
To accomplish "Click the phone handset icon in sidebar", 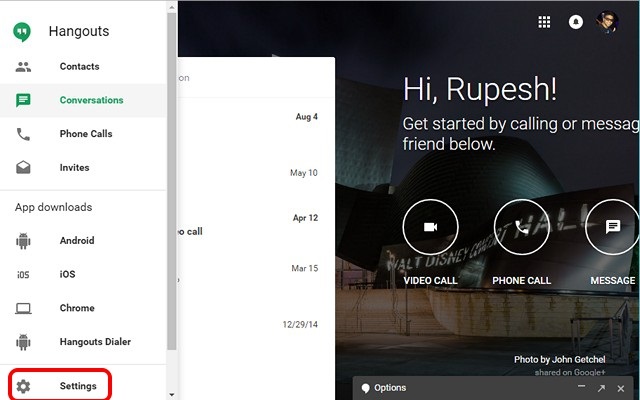I will coord(23,134).
